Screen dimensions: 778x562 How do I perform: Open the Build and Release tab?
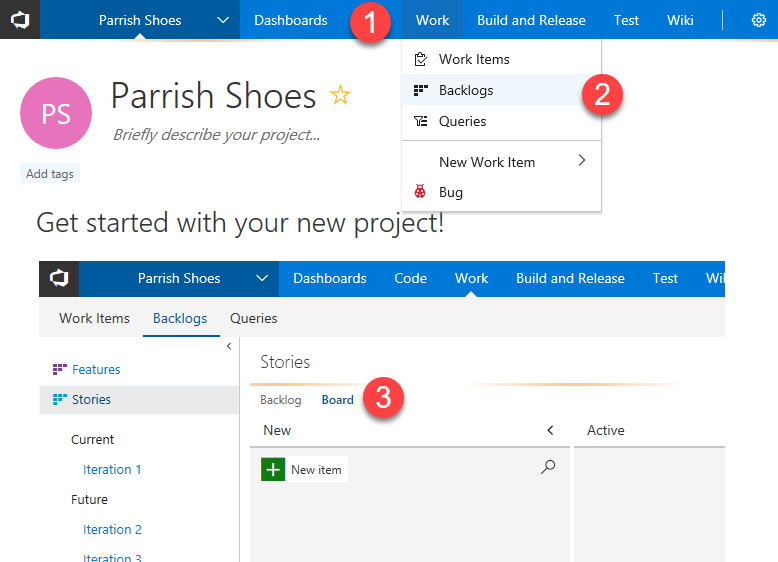point(531,20)
